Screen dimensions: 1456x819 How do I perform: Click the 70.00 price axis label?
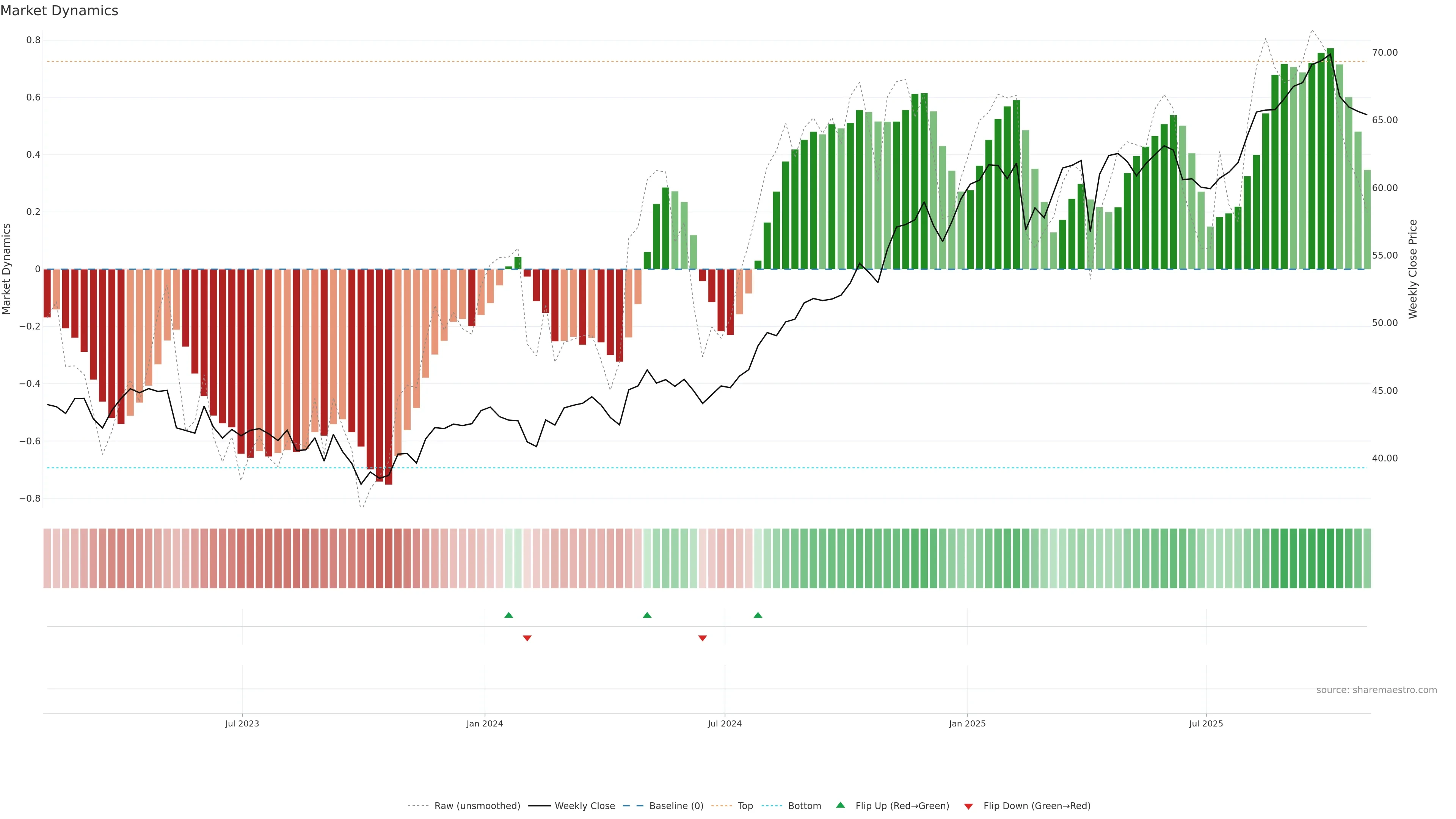(1385, 53)
